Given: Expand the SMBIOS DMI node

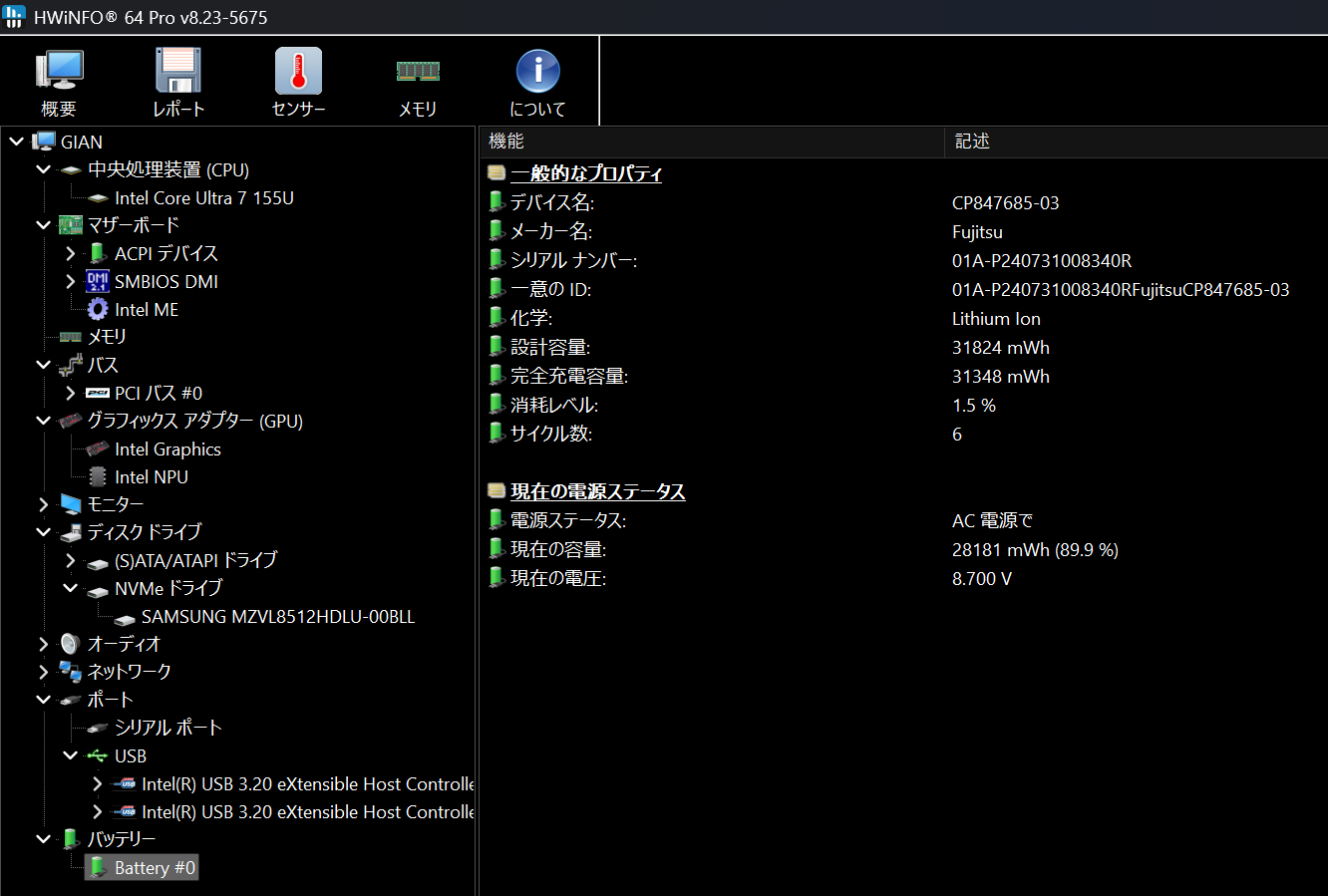Looking at the screenshot, I should coord(71,281).
